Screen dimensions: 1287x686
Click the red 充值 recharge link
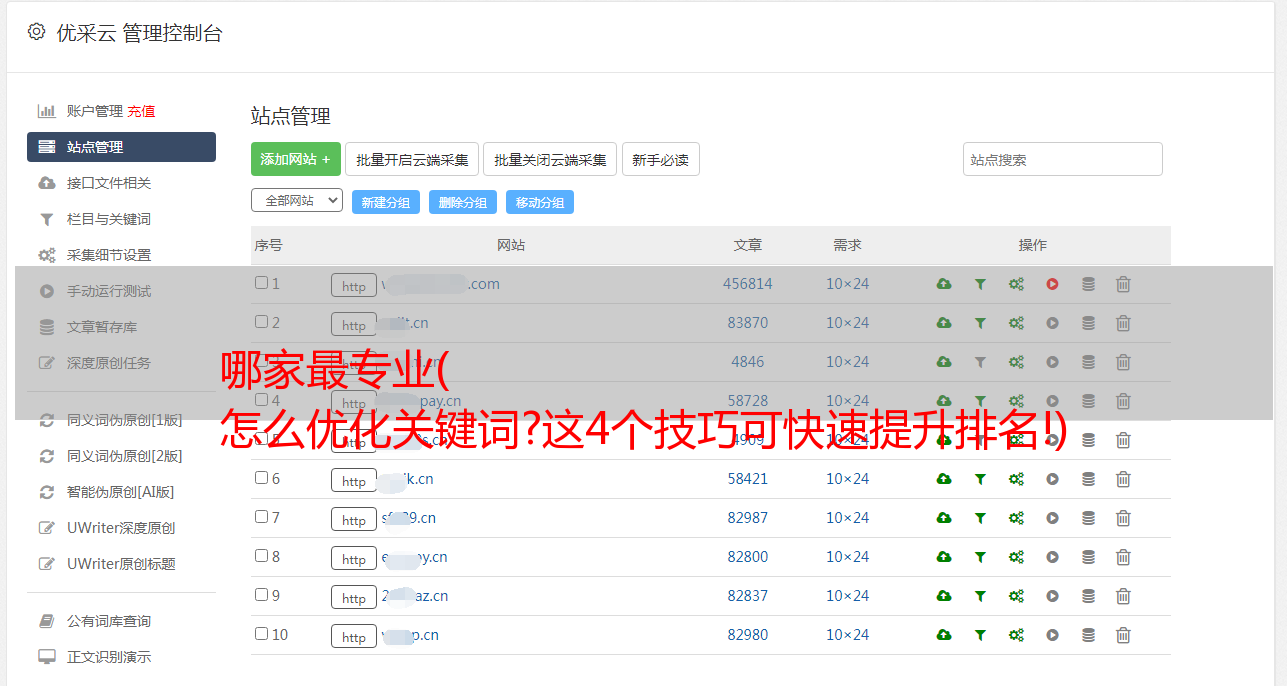pos(141,111)
